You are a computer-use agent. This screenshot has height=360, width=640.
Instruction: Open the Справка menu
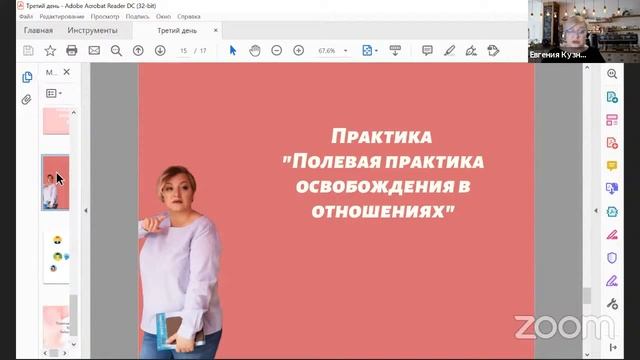click(189, 17)
